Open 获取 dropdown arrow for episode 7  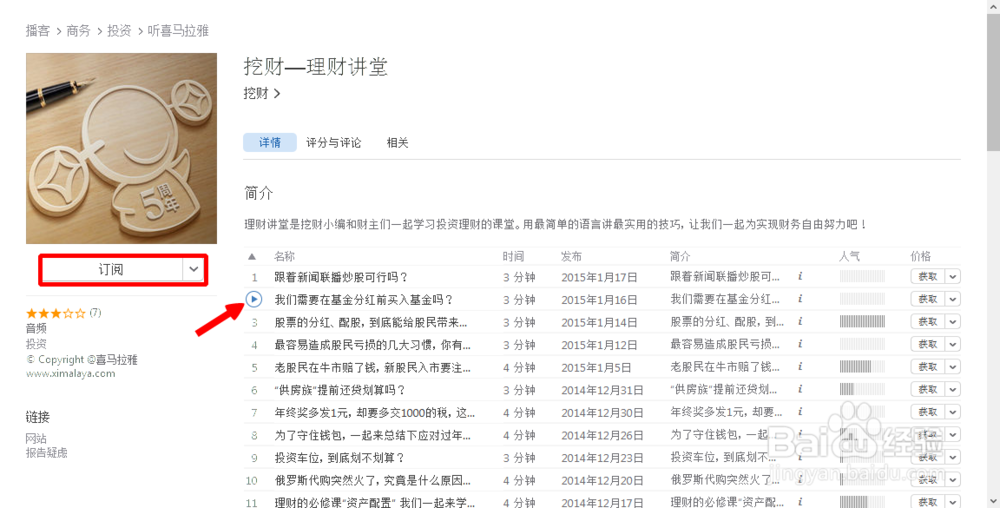tap(953, 412)
